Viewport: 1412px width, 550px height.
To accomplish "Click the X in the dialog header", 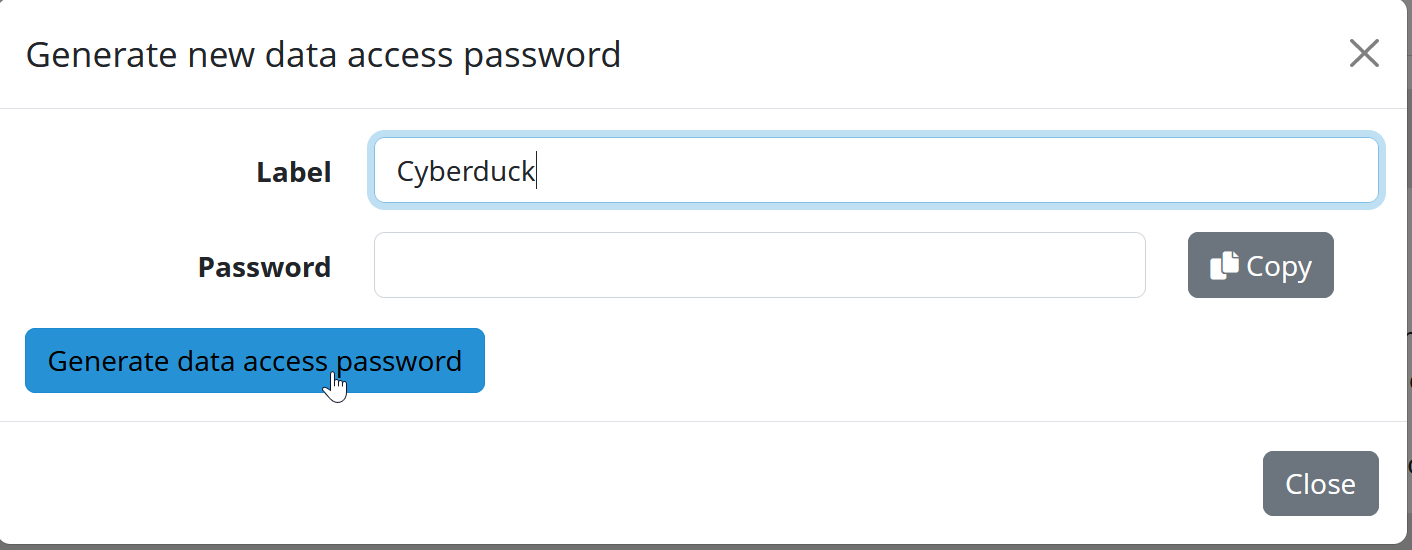I will click(x=1364, y=53).
